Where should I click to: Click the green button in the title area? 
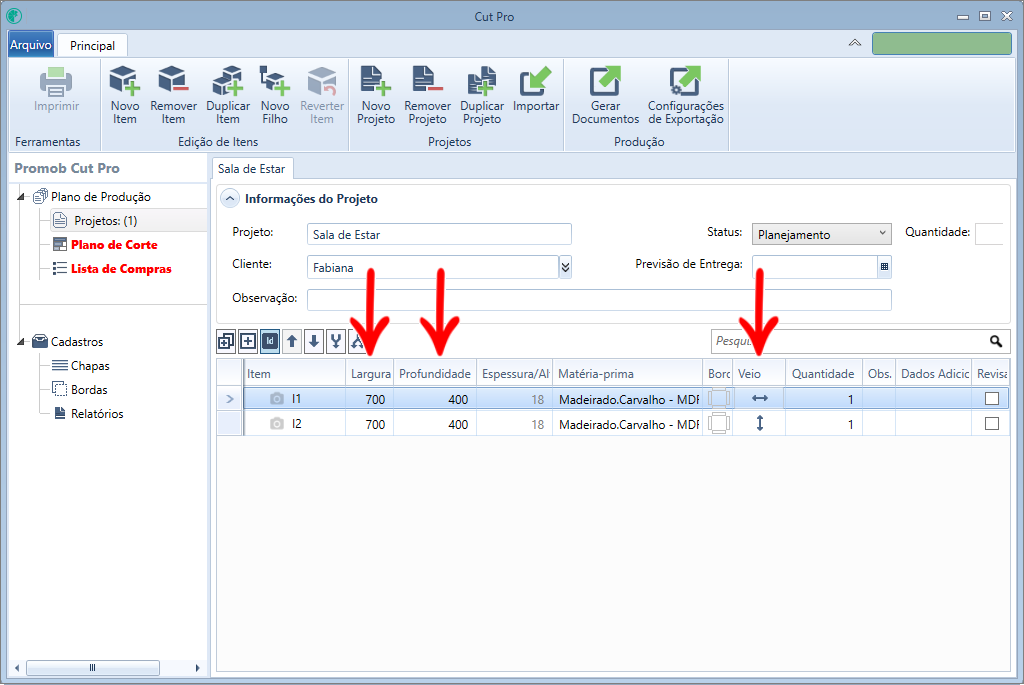click(x=942, y=44)
